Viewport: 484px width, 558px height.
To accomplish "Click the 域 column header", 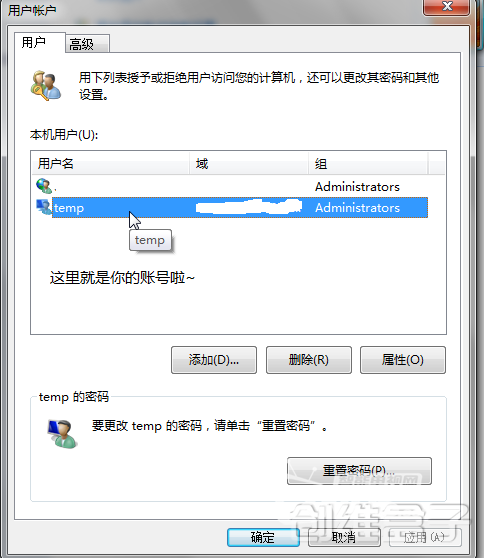I will [249, 164].
